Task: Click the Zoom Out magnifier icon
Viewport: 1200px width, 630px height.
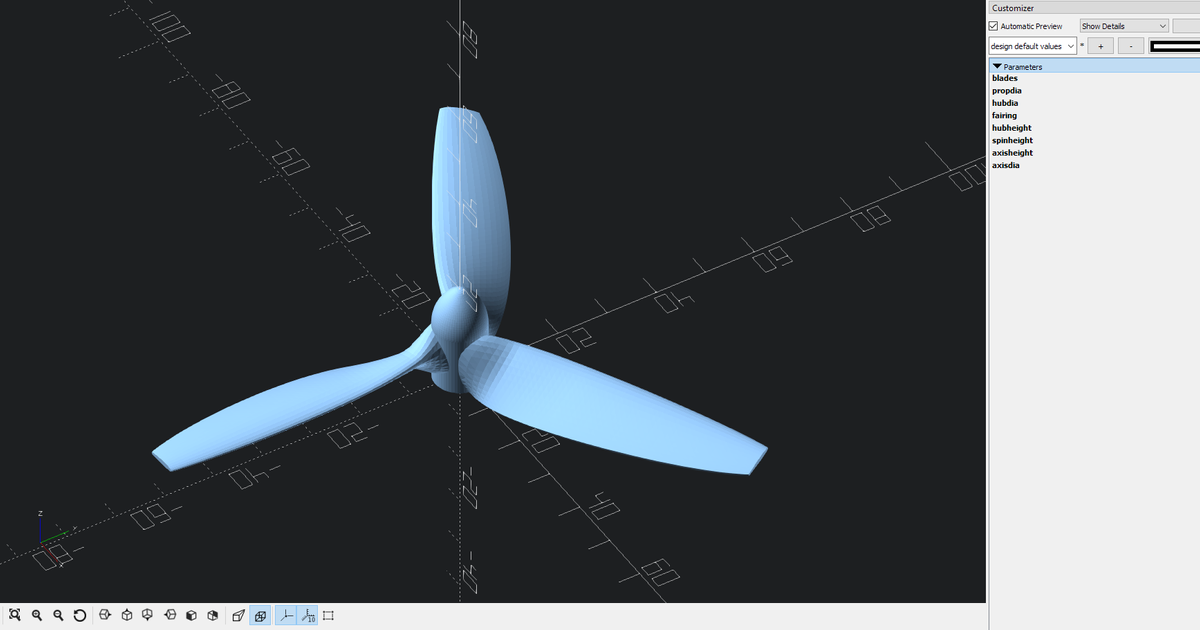Action: tap(57, 615)
